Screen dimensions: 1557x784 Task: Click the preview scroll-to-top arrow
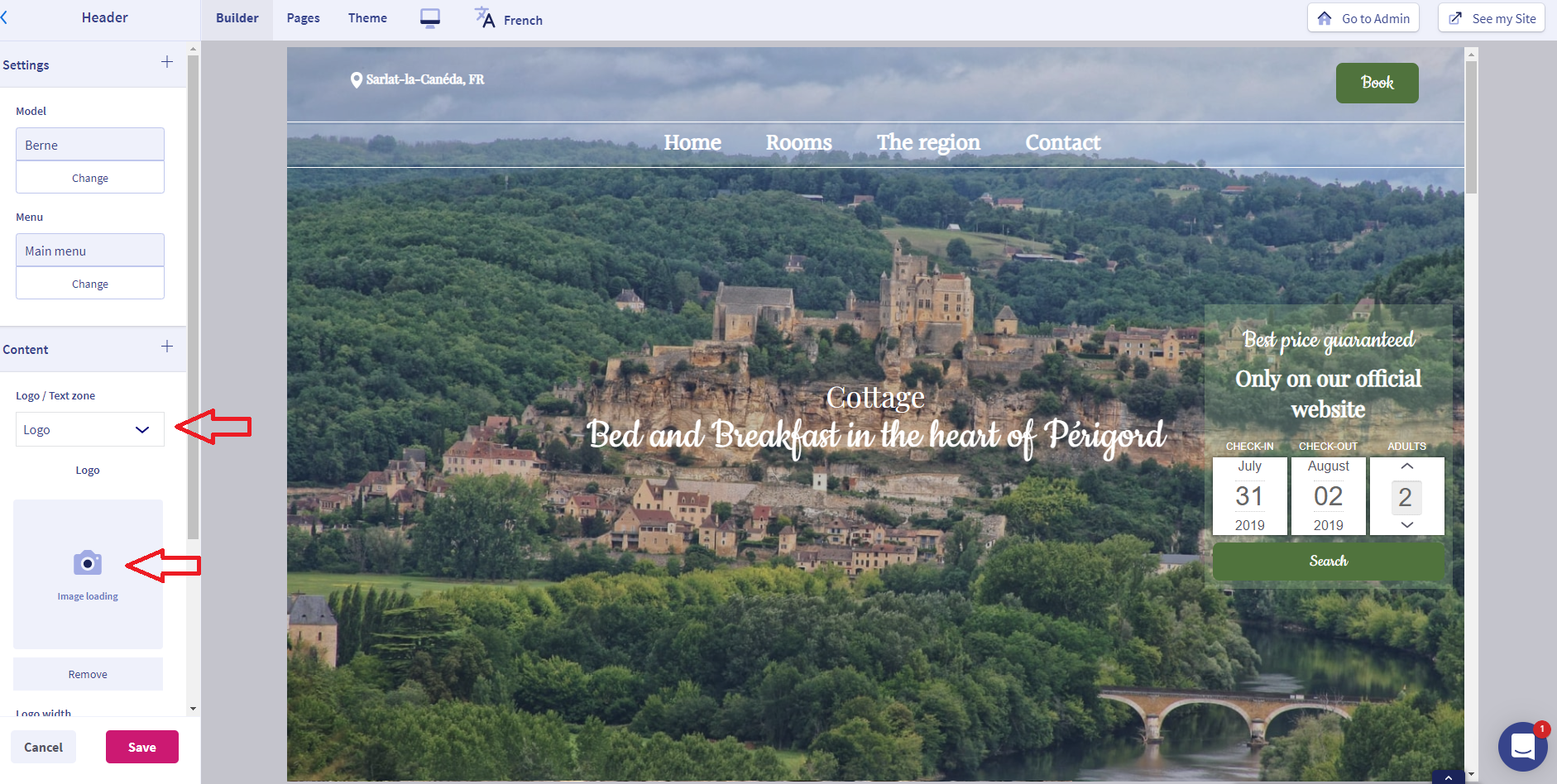coord(1448,778)
